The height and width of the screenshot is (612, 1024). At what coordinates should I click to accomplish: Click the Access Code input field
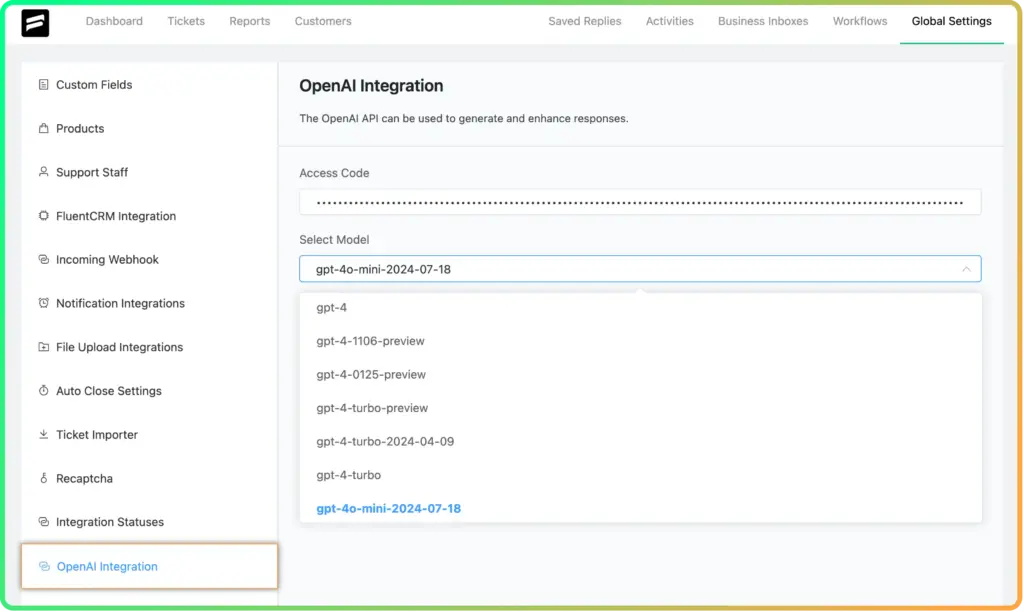(x=640, y=202)
